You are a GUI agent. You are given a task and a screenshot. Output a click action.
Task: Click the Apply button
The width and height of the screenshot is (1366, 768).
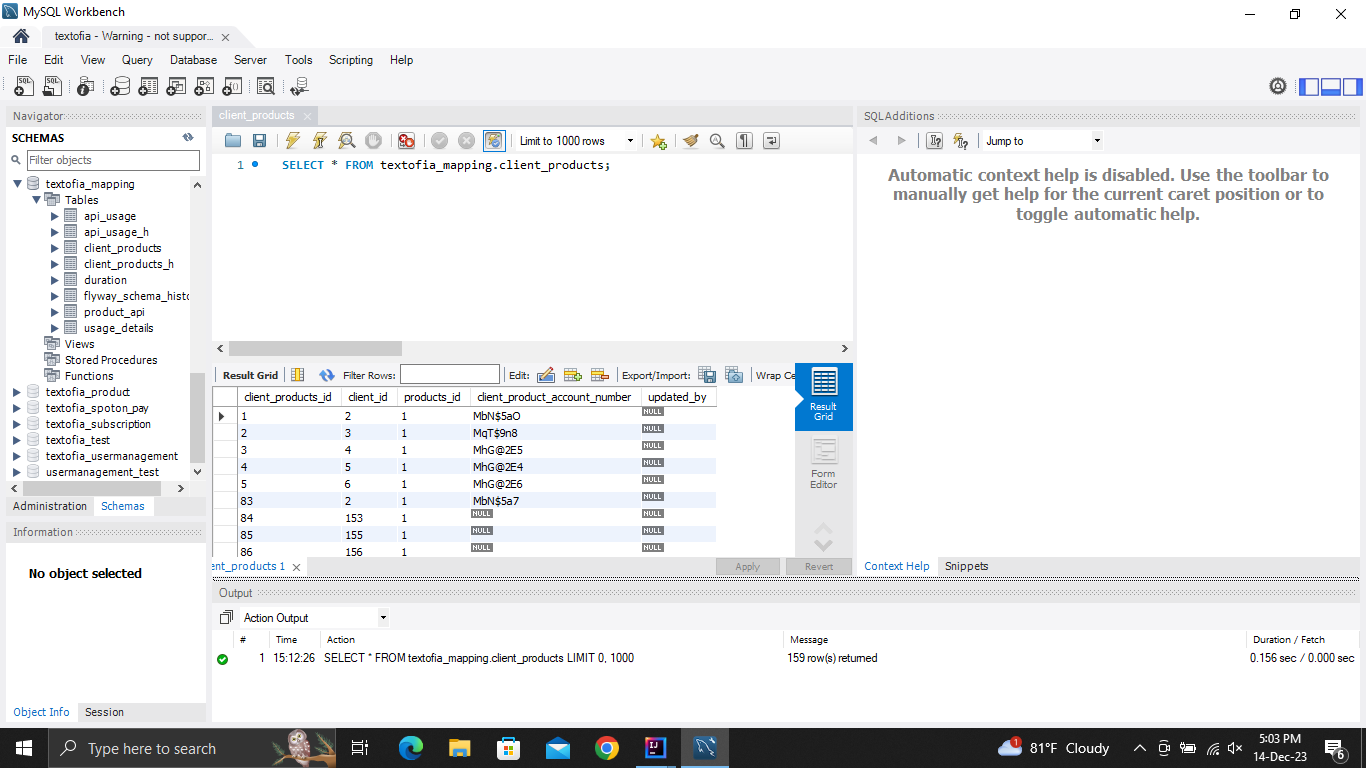pyautogui.click(x=748, y=566)
